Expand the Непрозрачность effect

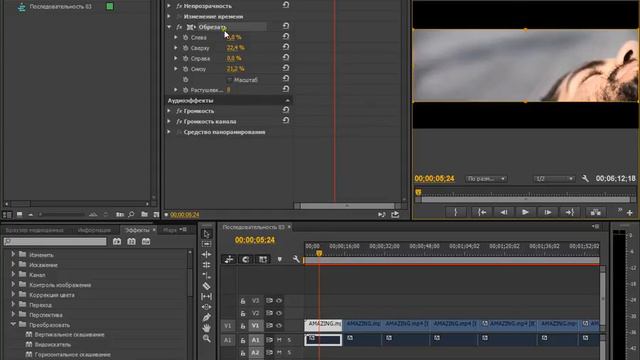click(169, 6)
